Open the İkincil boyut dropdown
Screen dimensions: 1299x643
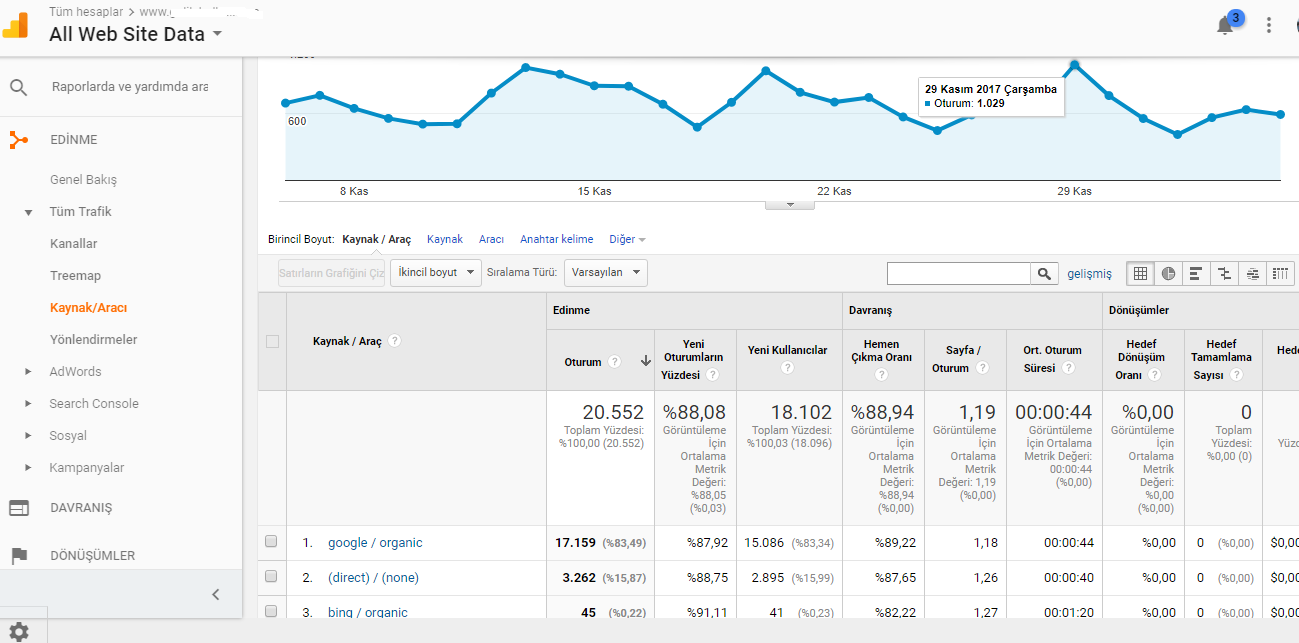click(436, 273)
